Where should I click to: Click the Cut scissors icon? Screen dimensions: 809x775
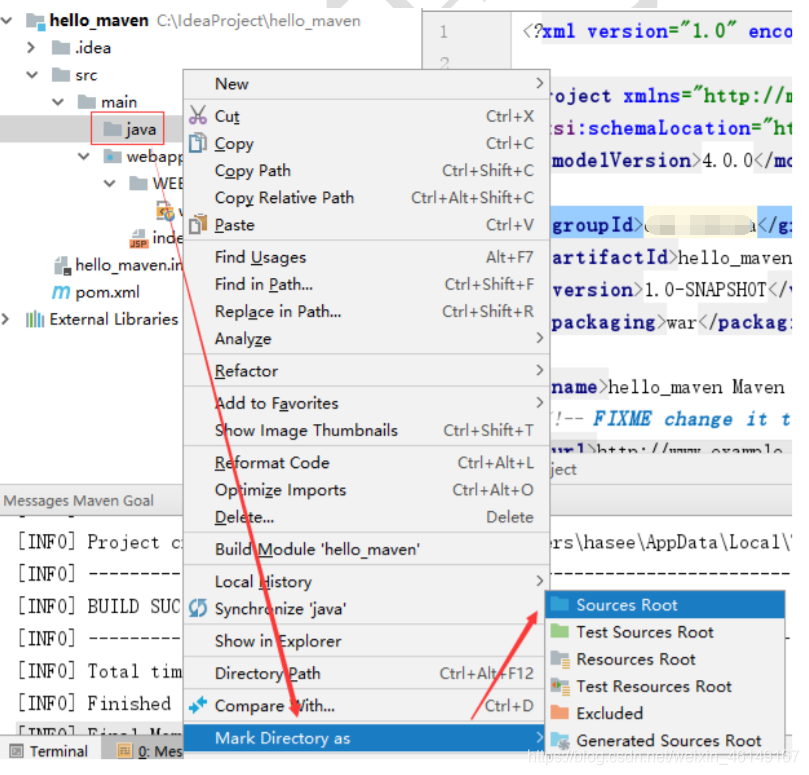tap(198, 115)
